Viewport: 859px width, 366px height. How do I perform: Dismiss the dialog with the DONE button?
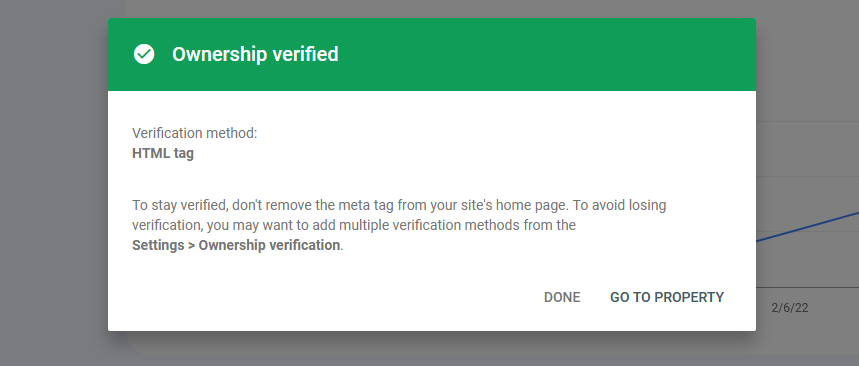click(562, 298)
